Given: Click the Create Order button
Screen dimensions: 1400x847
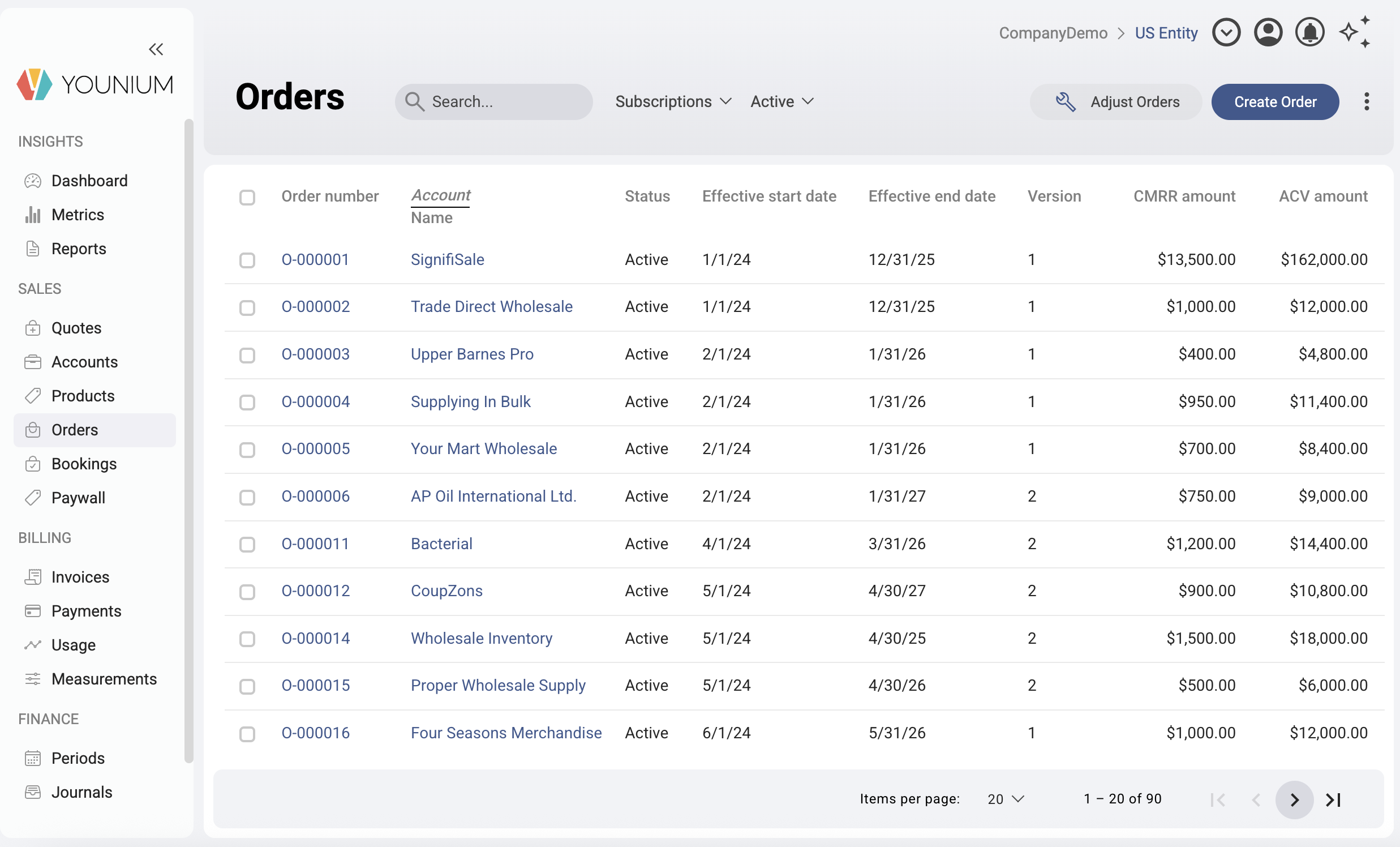Looking at the screenshot, I should 1274,102.
